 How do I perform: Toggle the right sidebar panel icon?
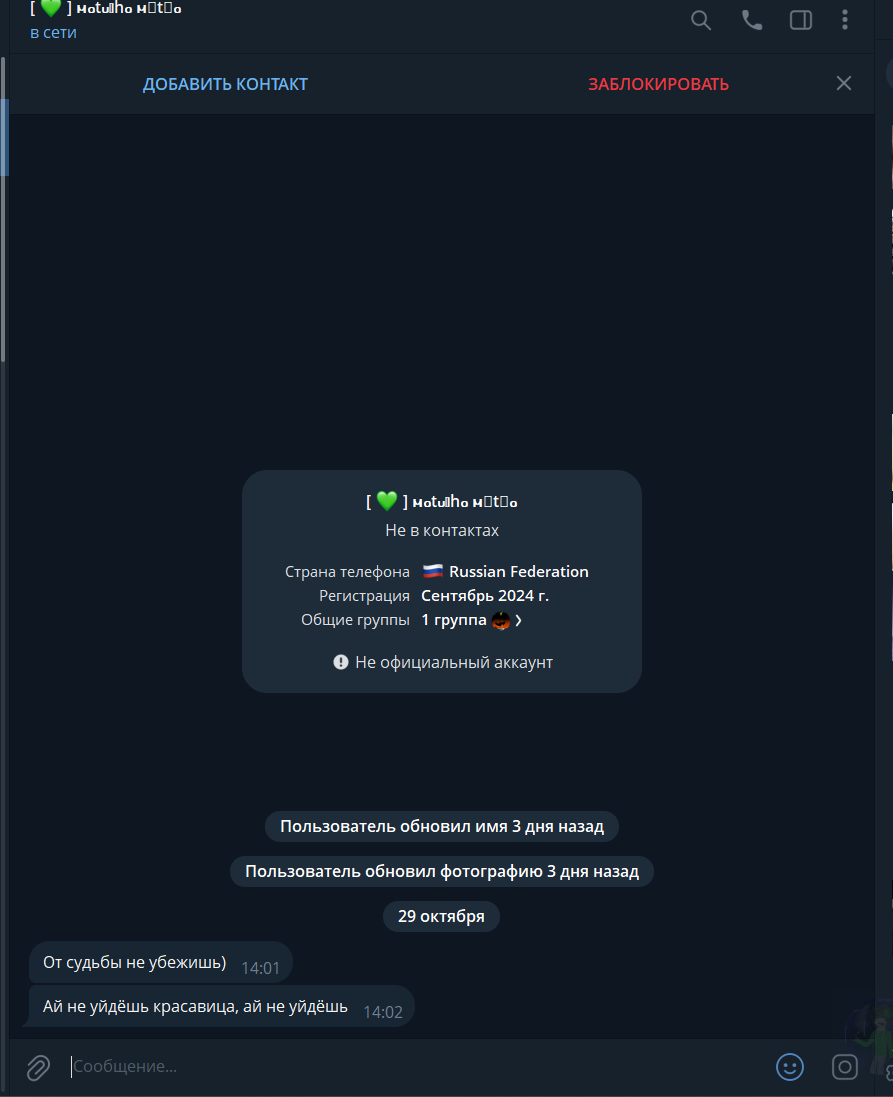(x=801, y=20)
